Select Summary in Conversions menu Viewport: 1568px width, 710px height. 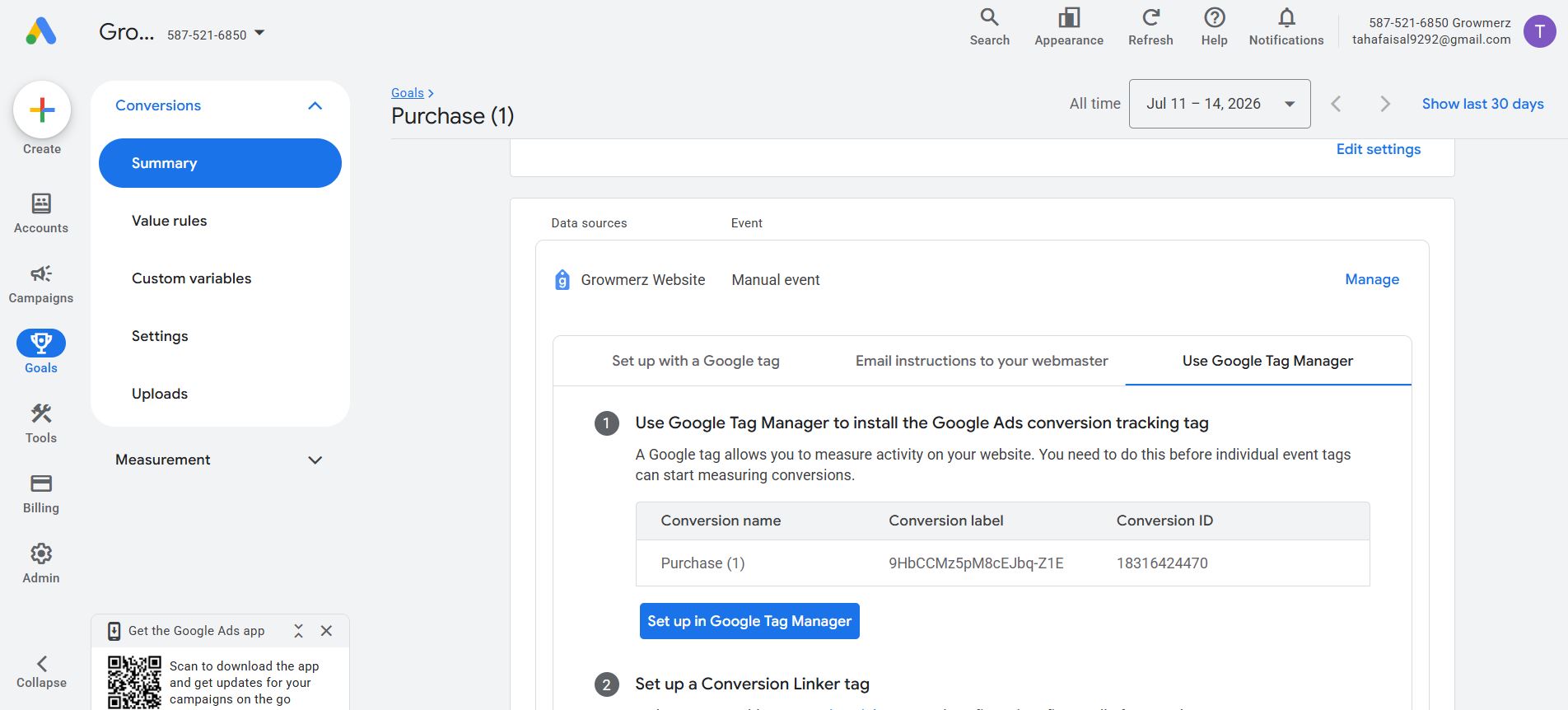click(x=220, y=163)
